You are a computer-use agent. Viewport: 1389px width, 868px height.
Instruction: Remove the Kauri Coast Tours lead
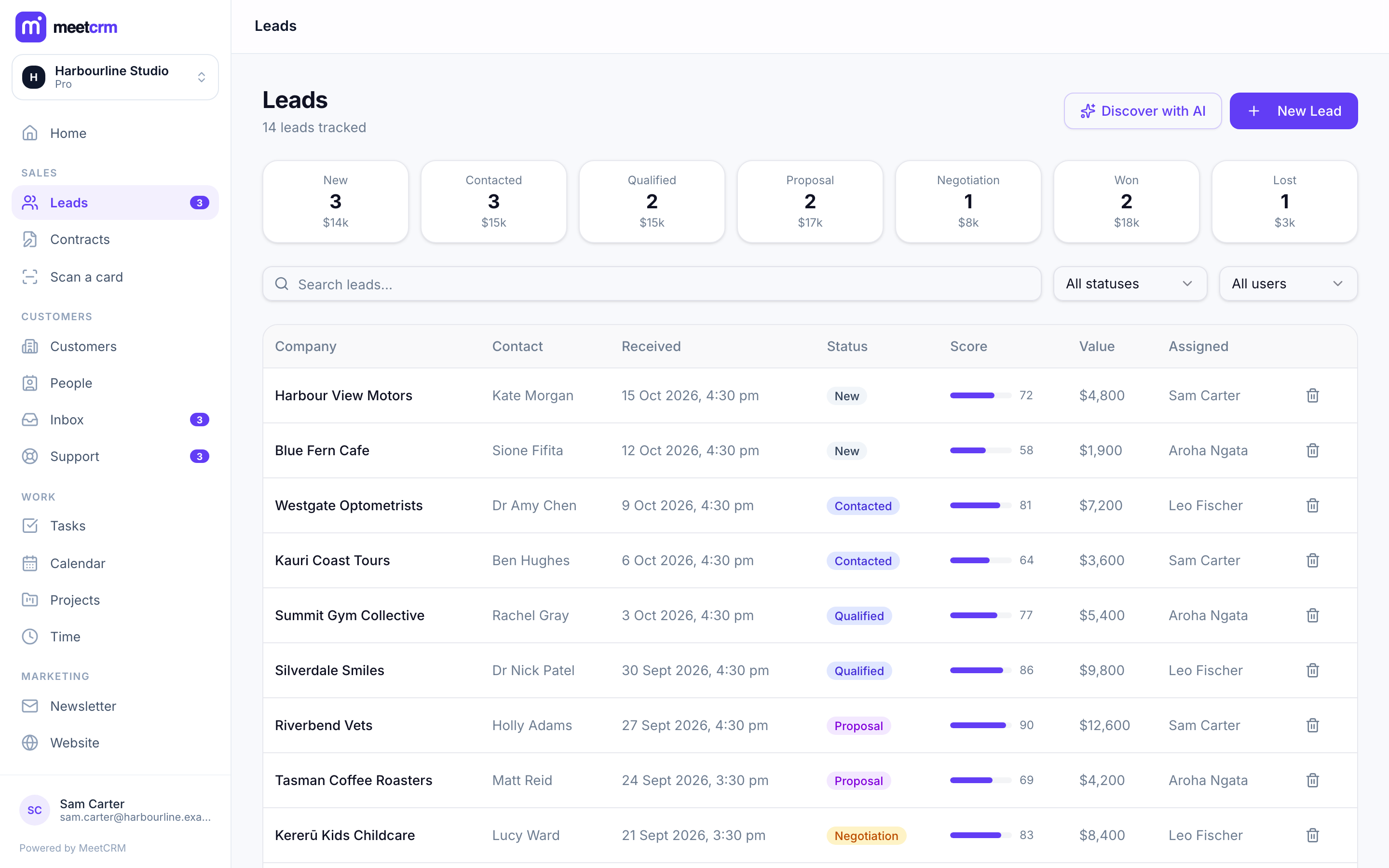1313,560
